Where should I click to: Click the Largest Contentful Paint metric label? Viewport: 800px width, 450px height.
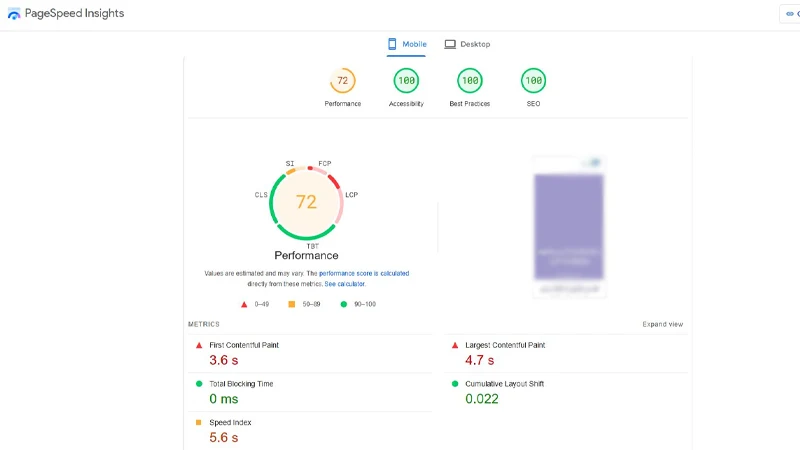click(x=505, y=345)
